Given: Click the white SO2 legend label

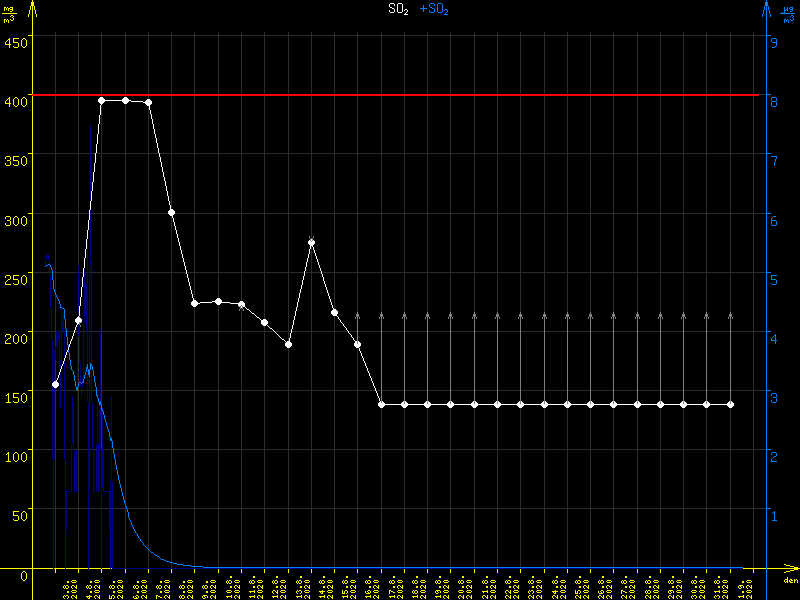Looking at the screenshot, I should [x=398, y=9].
